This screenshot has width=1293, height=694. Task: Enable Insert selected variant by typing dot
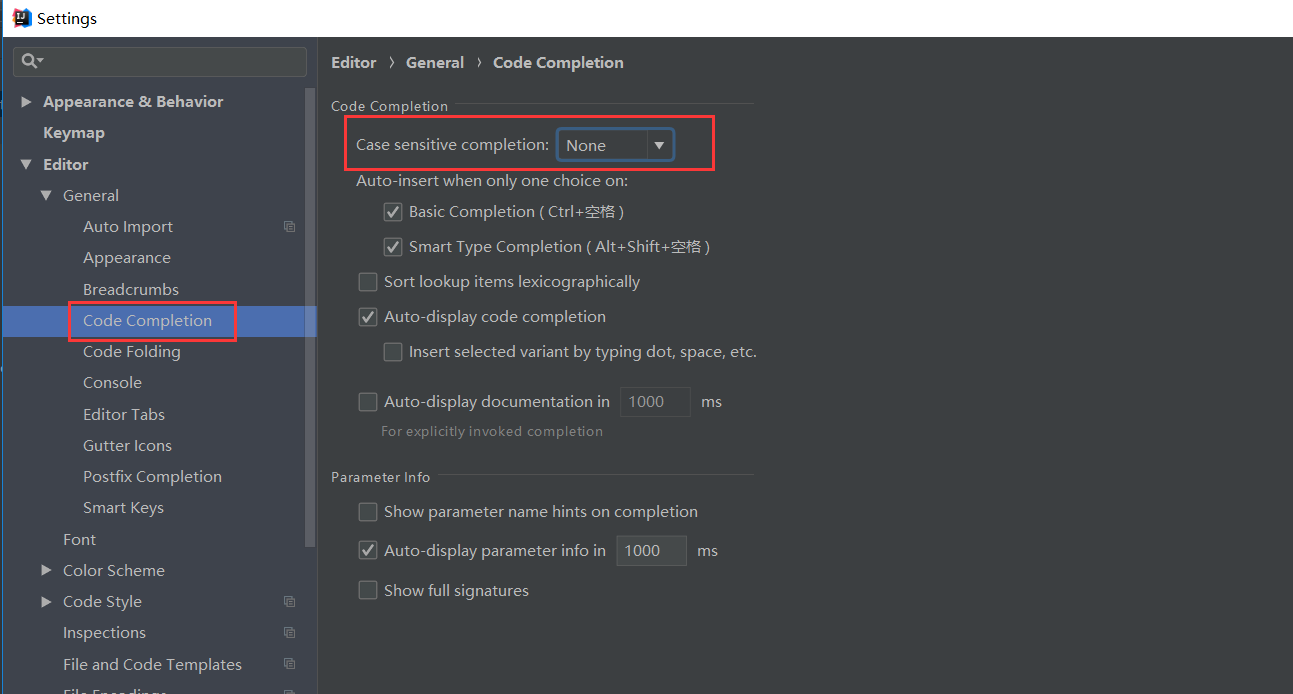click(x=393, y=352)
